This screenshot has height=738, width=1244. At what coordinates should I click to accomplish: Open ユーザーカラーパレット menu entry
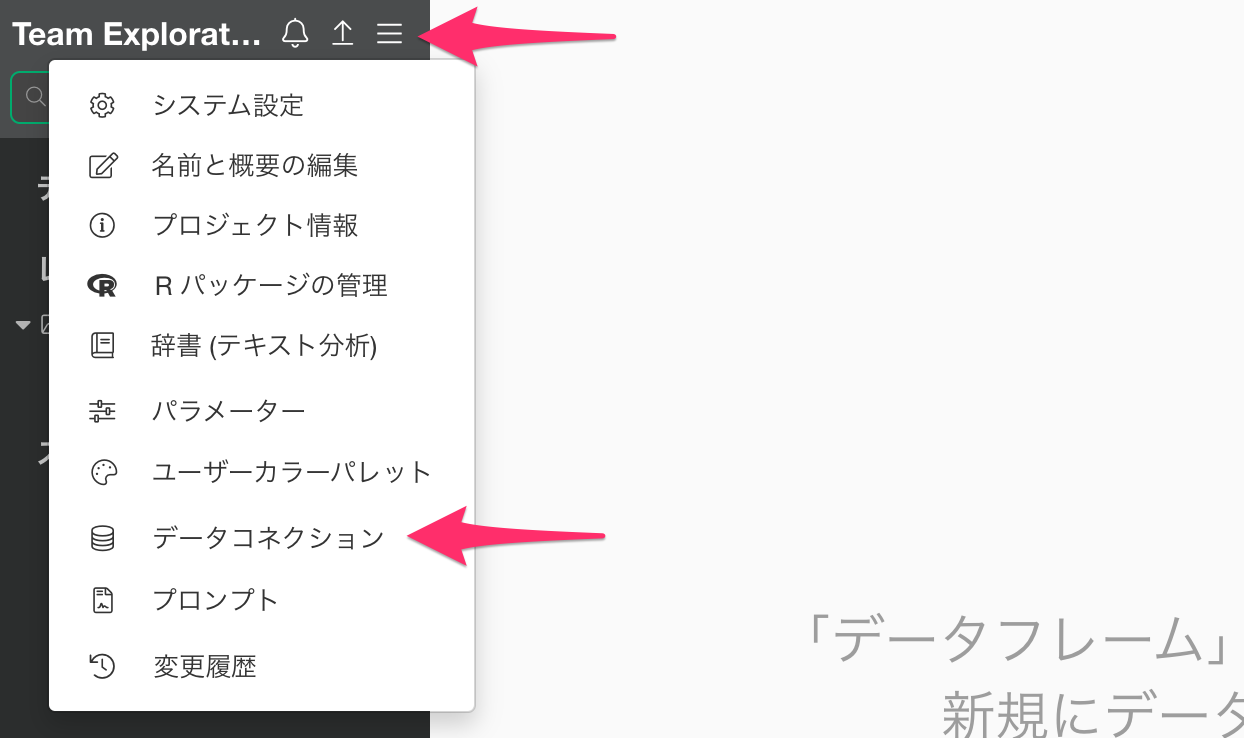(262, 472)
